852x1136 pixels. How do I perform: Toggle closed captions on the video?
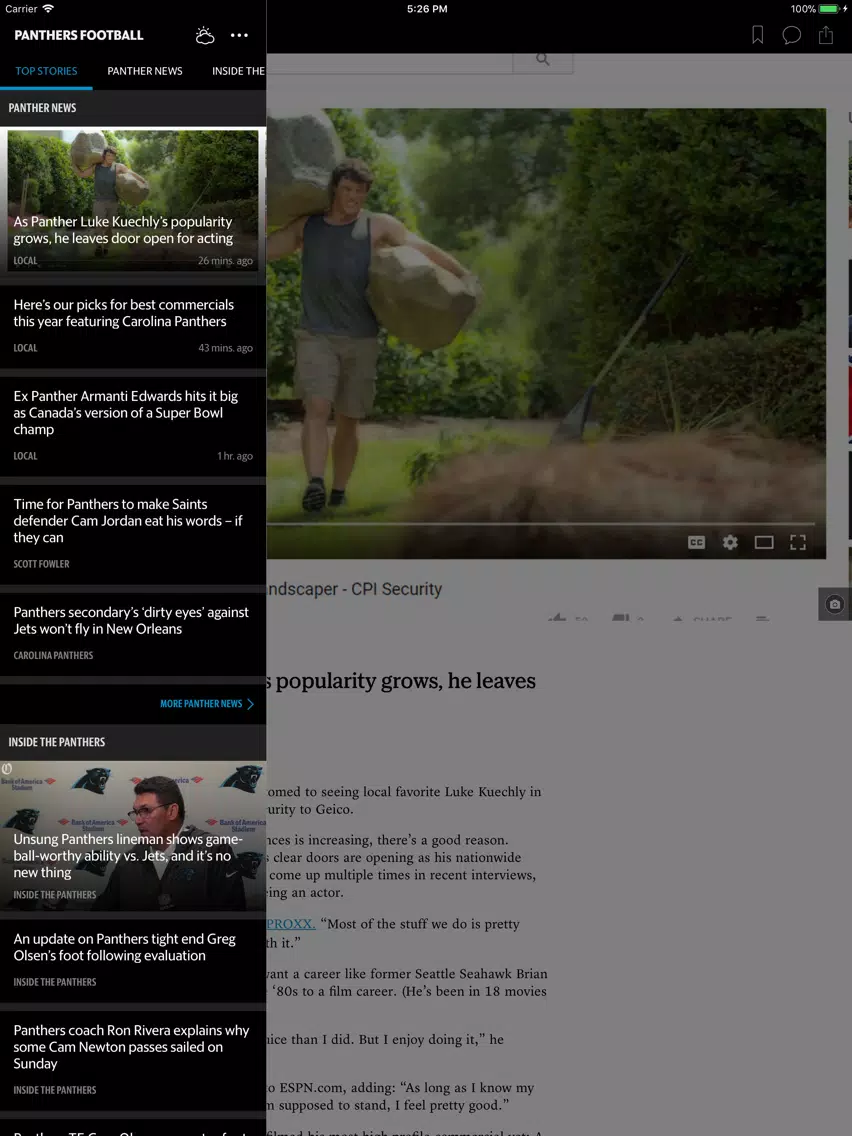click(x=696, y=543)
